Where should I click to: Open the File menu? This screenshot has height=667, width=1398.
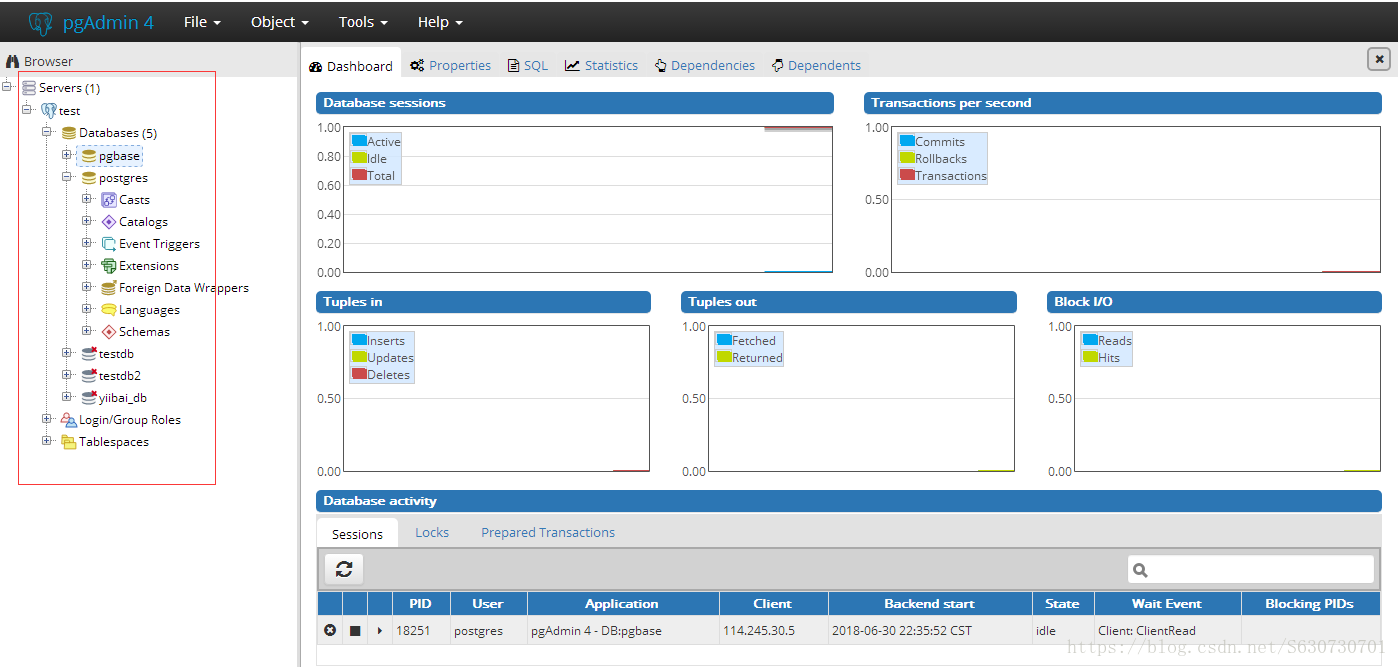coord(202,22)
